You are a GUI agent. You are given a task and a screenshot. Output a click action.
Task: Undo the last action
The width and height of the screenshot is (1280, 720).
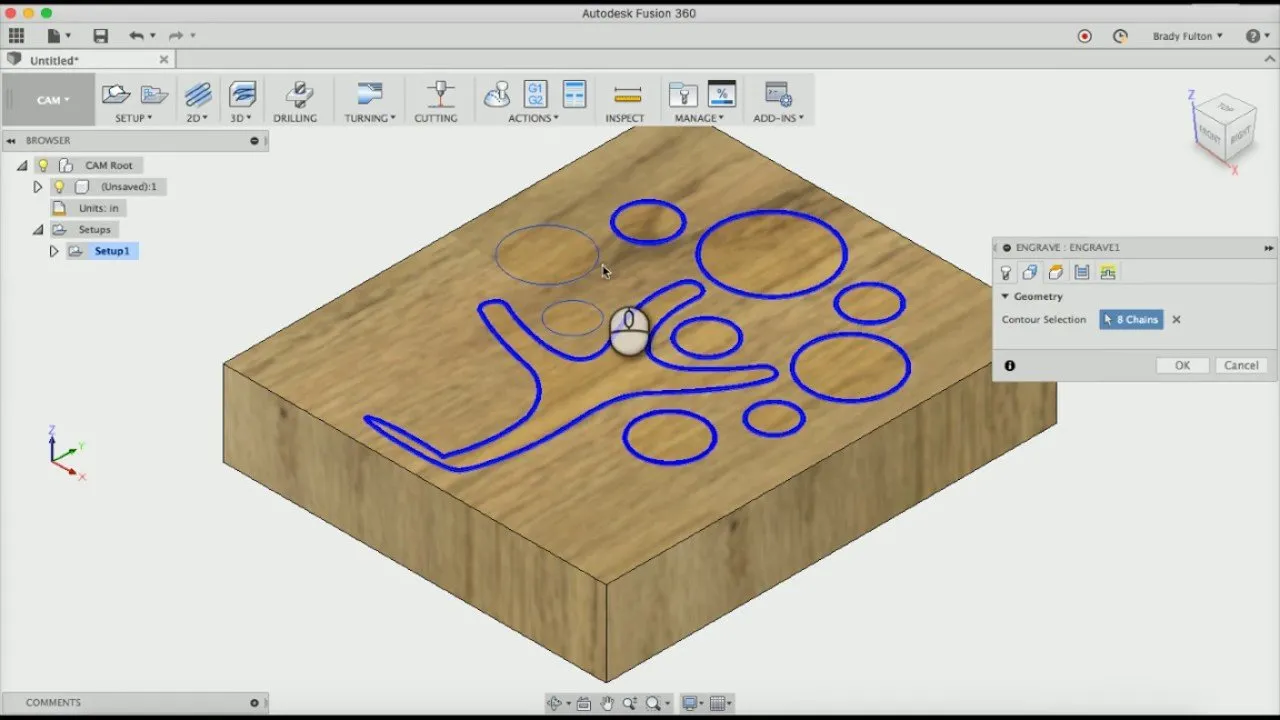click(135, 36)
